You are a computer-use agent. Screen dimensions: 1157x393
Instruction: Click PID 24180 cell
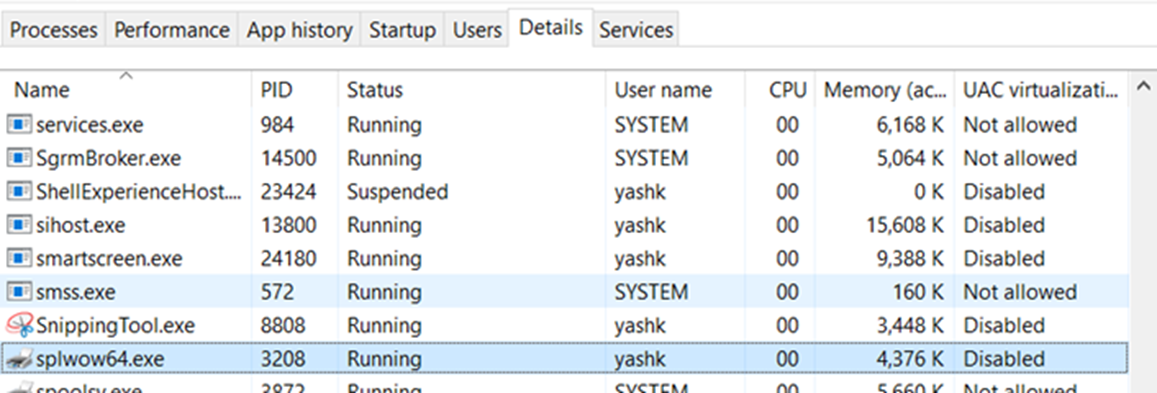tap(289, 259)
